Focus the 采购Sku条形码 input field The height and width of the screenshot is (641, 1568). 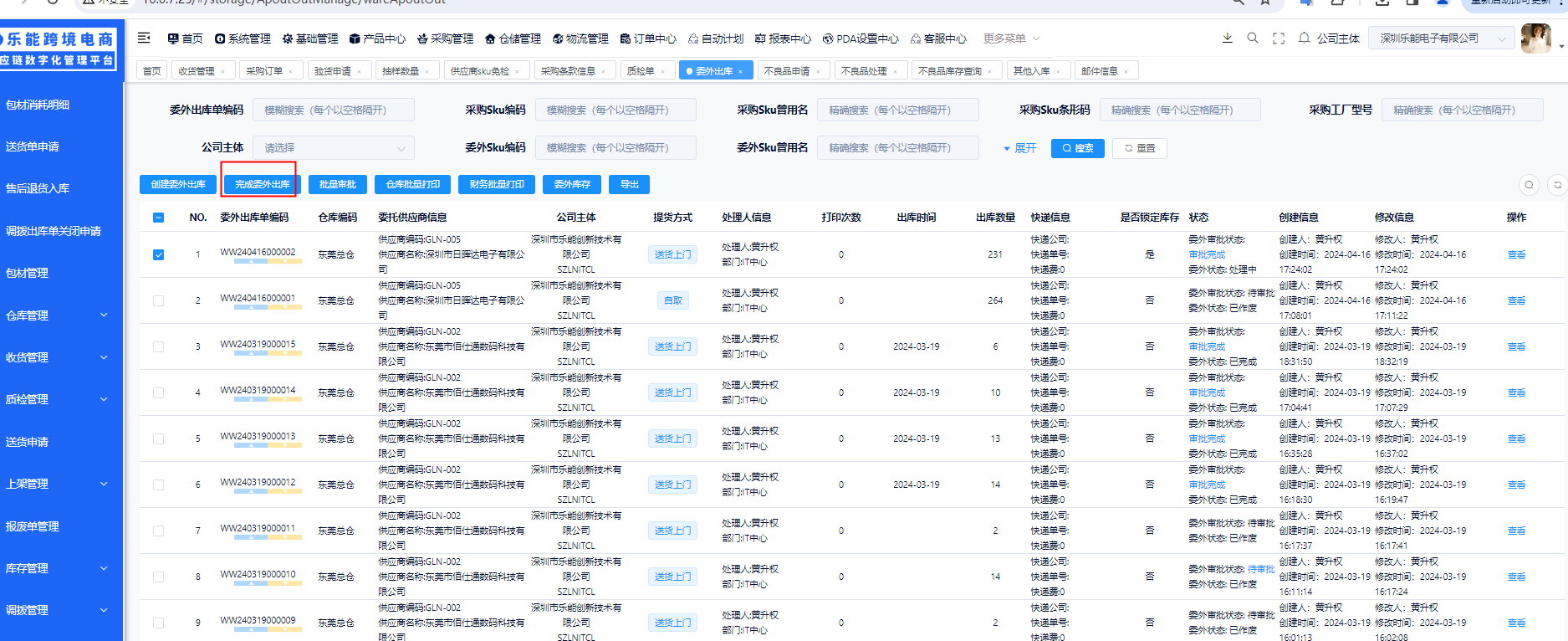click(x=1180, y=110)
